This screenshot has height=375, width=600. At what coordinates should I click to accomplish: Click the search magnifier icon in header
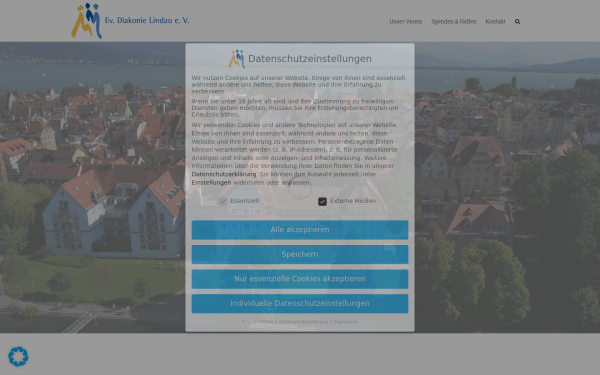517,22
